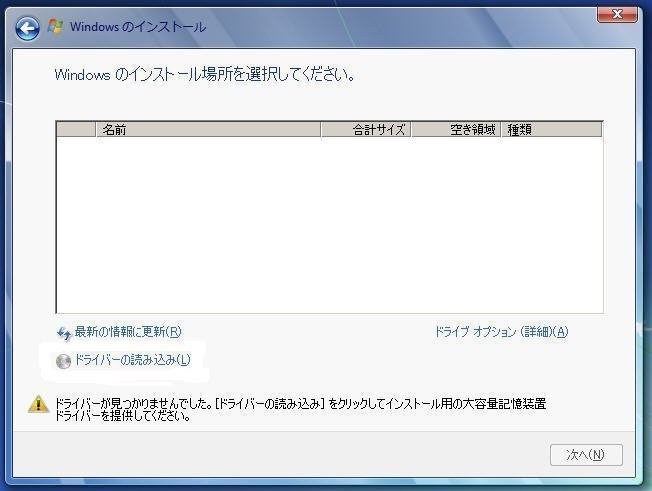The height and width of the screenshot is (491, 652).
Task: Click the Windows のインストール場所 heading text
Action: pyautogui.click(x=205, y=75)
